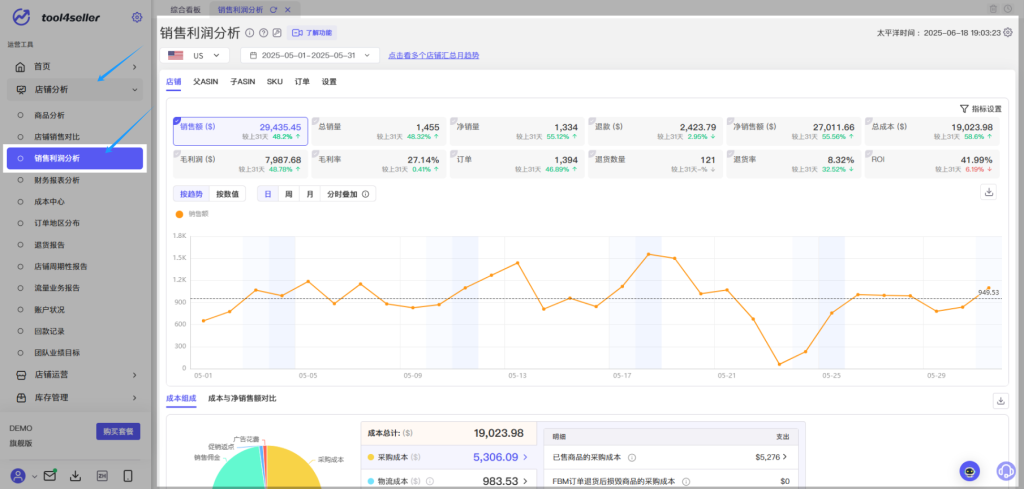The image size is (1024, 489).
Task: Click the info icon beside 销售利润分析 title
Action: click(x=249, y=33)
